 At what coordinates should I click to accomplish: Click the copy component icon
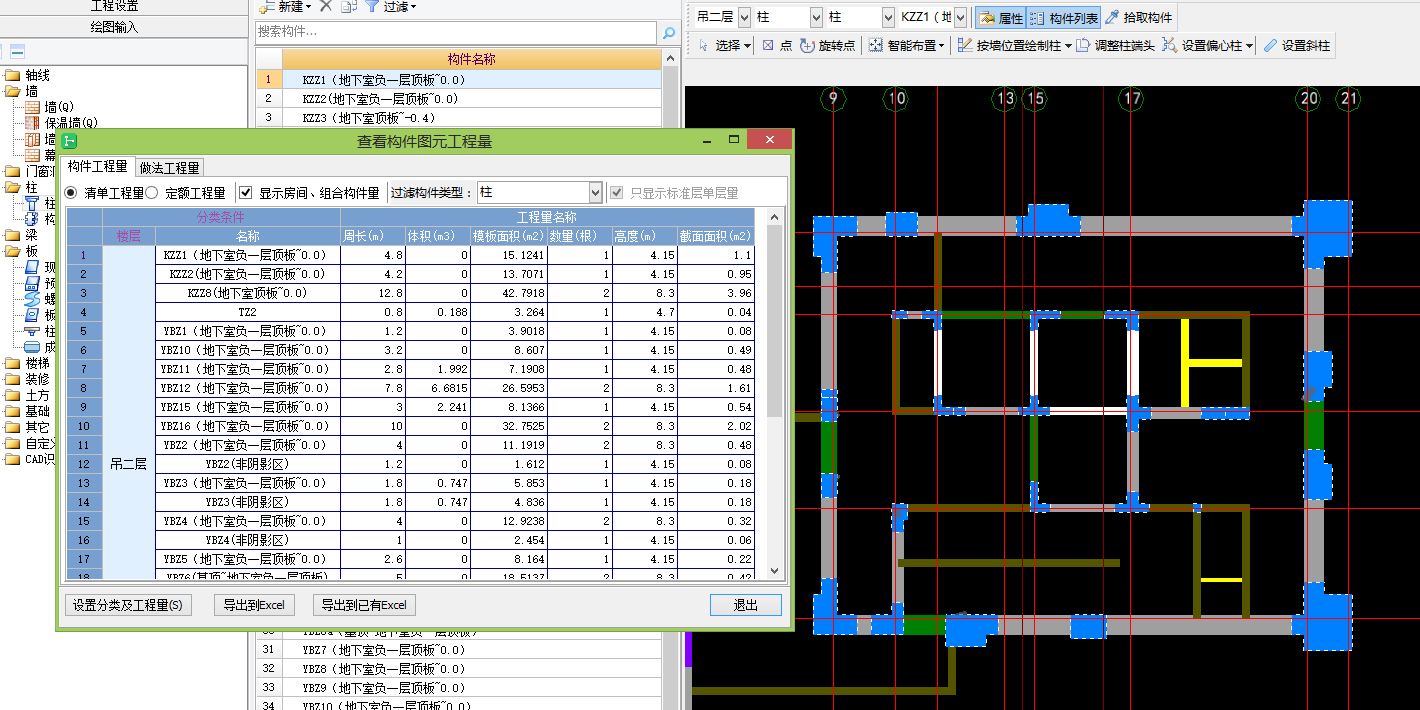point(347,6)
